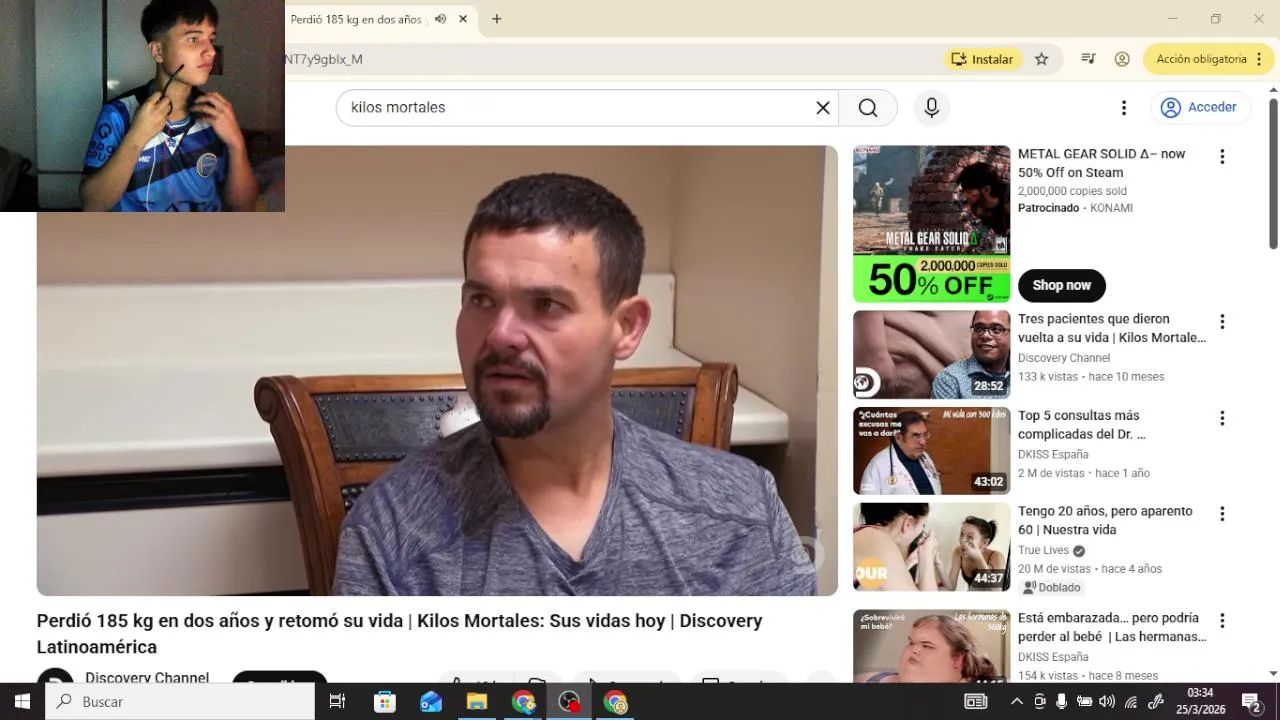1280x720 pixels.
Task: Open the media control icon in toolbar
Action: (1088, 59)
